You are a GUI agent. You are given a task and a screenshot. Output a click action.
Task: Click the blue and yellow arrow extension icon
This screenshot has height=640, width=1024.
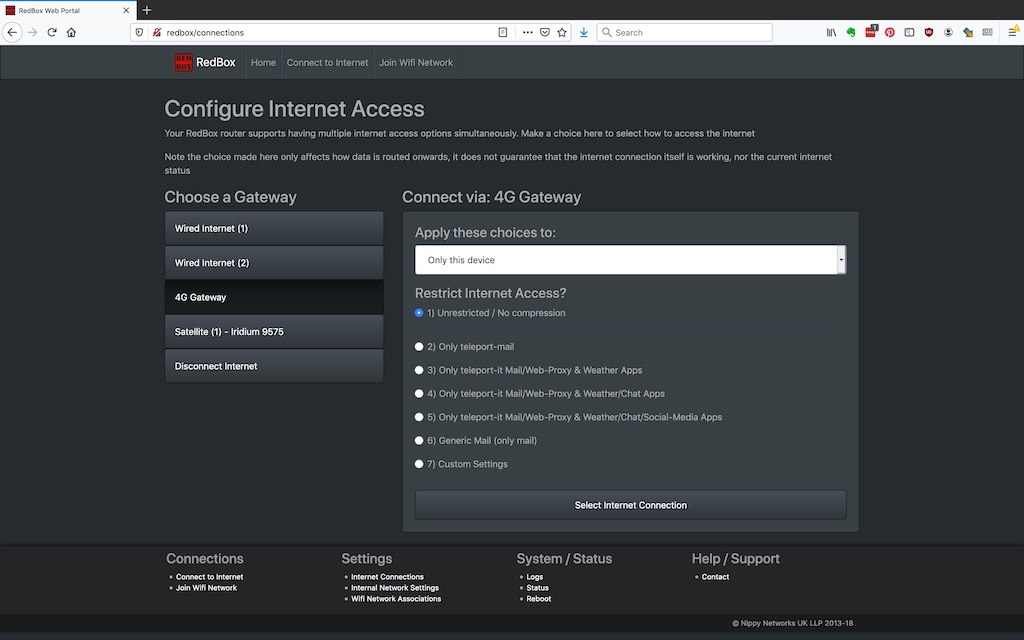968,32
